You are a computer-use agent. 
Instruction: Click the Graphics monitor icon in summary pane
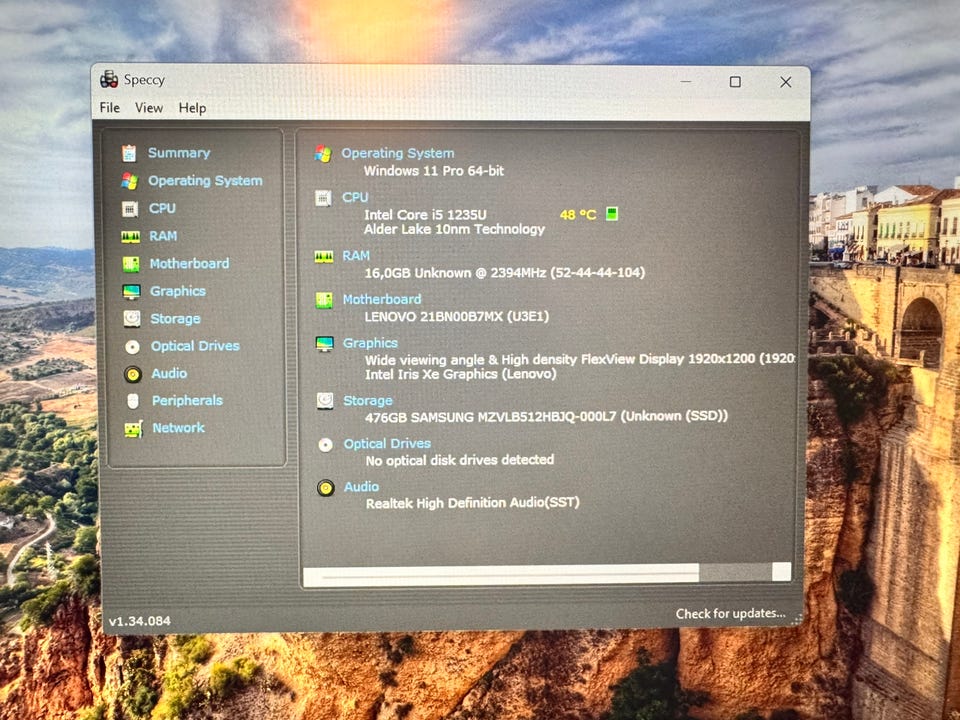click(324, 344)
